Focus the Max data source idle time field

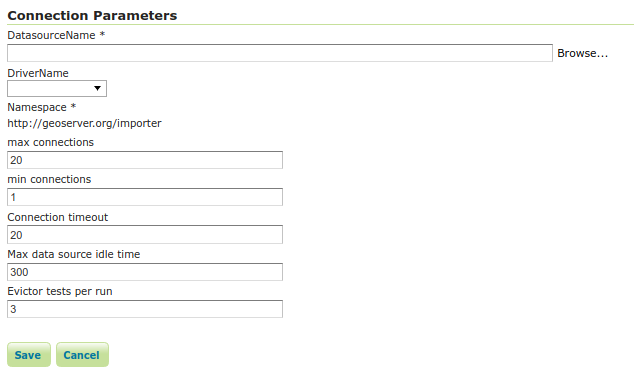coord(145,272)
